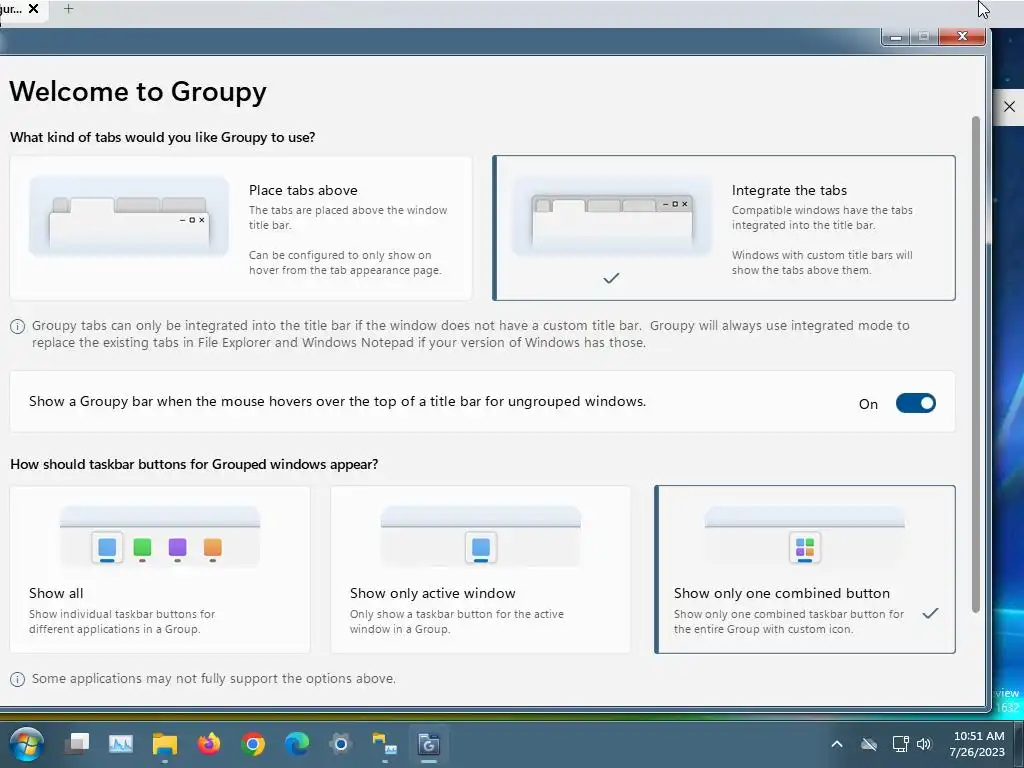Click the 'On' label beside the switch
This screenshot has width=1024, height=768.
click(x=868, y=404)
